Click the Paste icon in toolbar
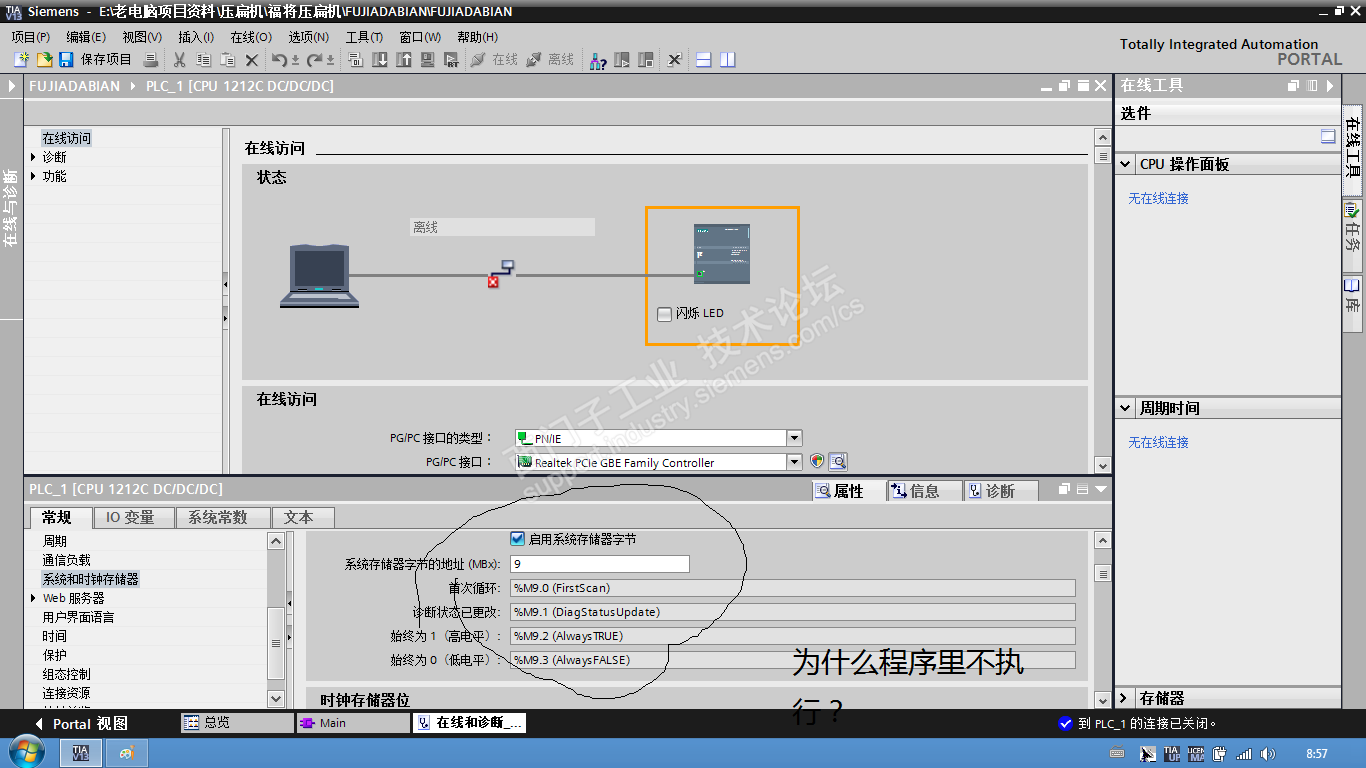This screenshot has width=1366, height=768. pyautogui.click(x=227, y=60)
